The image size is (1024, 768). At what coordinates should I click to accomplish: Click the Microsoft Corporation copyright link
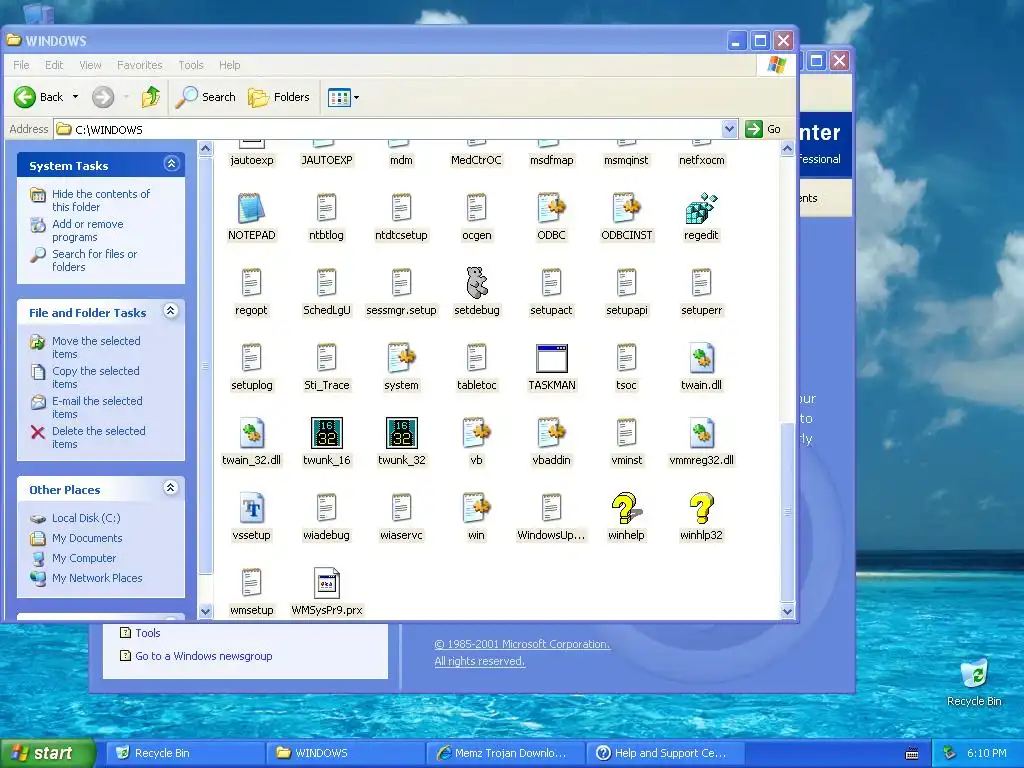pyautogui.click(x=522, y=644)
